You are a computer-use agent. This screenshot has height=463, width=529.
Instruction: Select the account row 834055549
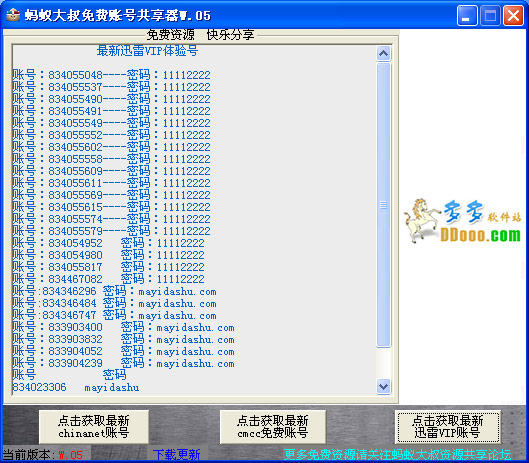[112, 123]
